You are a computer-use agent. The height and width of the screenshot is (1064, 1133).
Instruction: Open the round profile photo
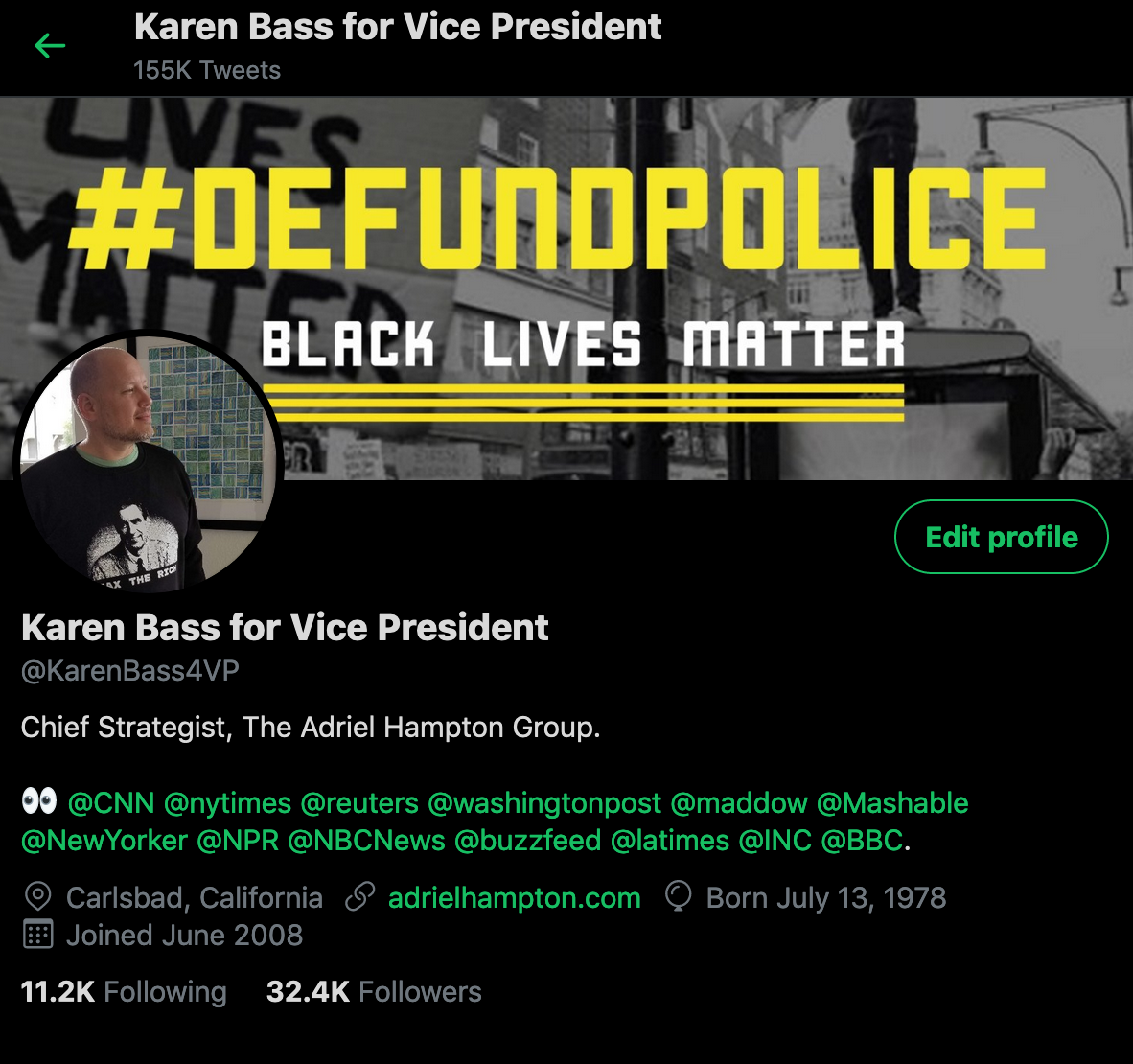149,463
